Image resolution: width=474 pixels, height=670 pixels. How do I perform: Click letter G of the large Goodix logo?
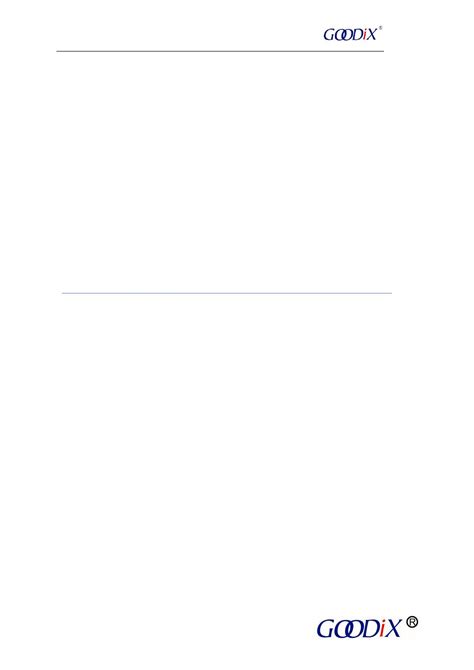[327, 629]
